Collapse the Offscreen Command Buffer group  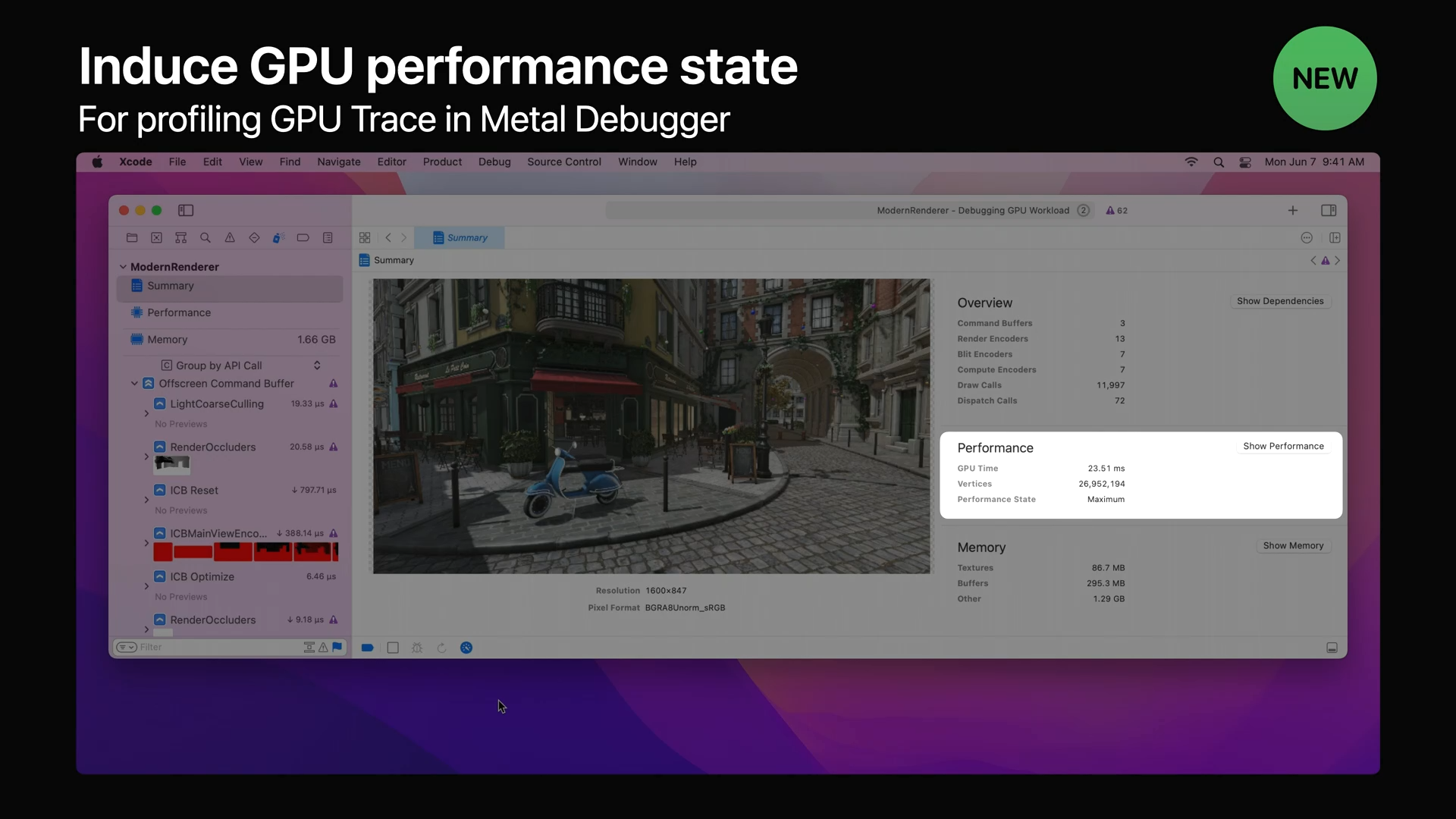[134, 384]
